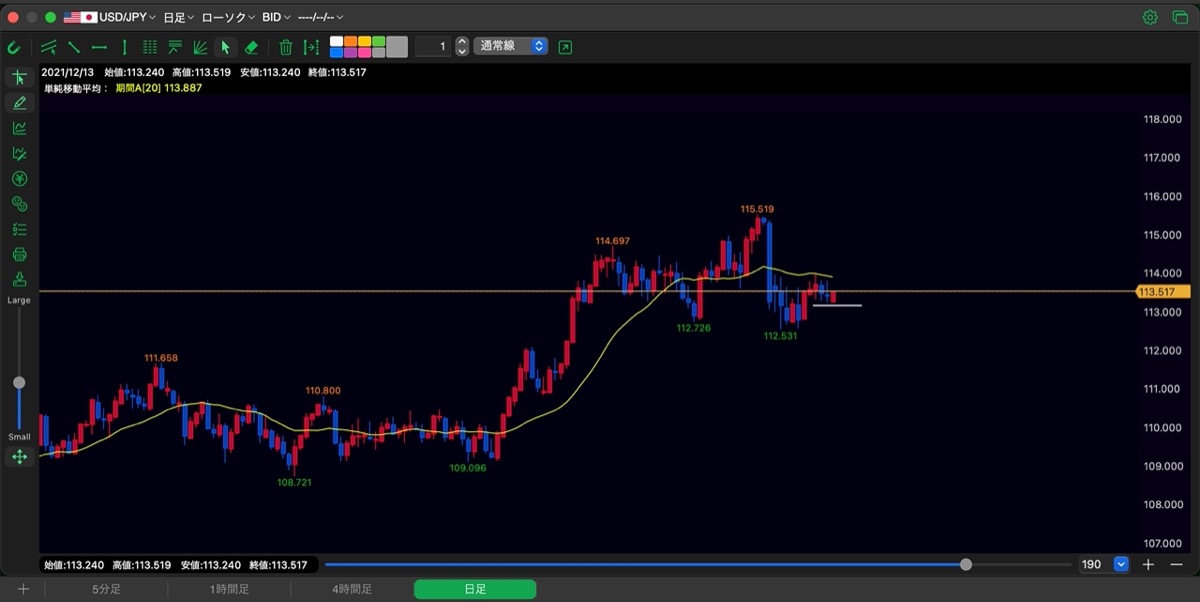Select the trend line drawing tool
This screenshot has height=602, width=1200.
(x=74, y=47)
